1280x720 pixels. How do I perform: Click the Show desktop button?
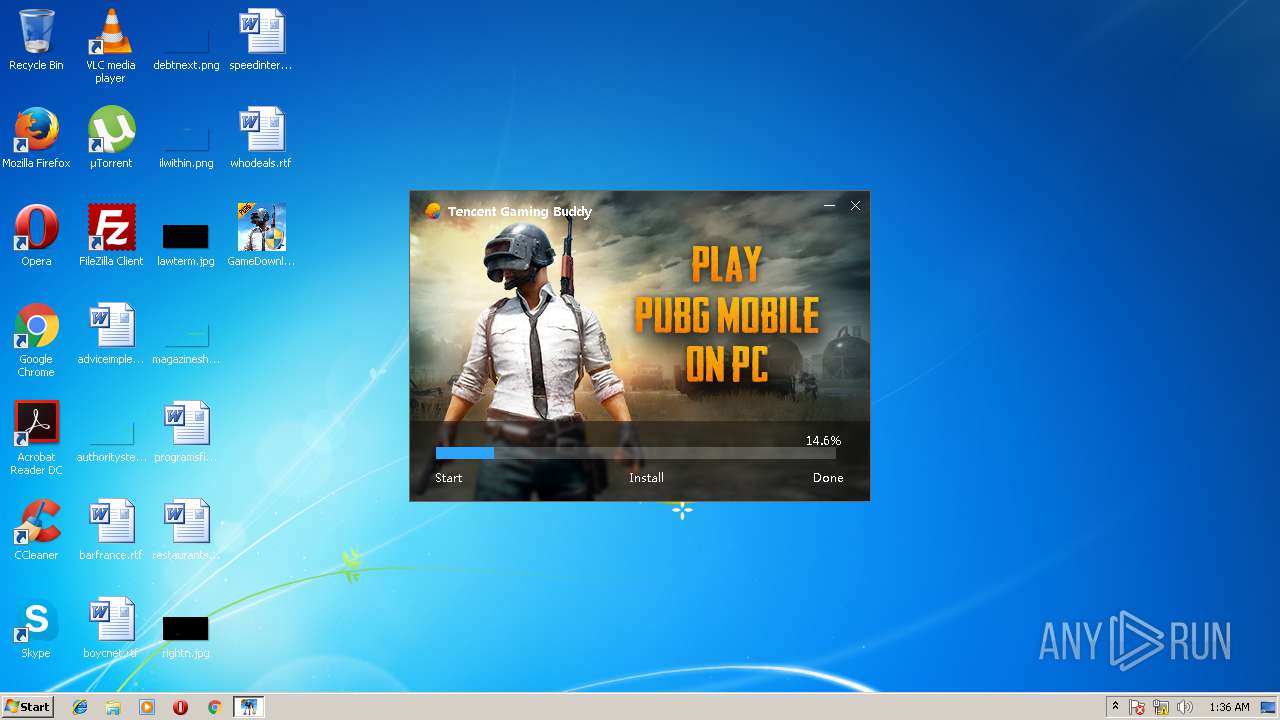point(1269,707)
